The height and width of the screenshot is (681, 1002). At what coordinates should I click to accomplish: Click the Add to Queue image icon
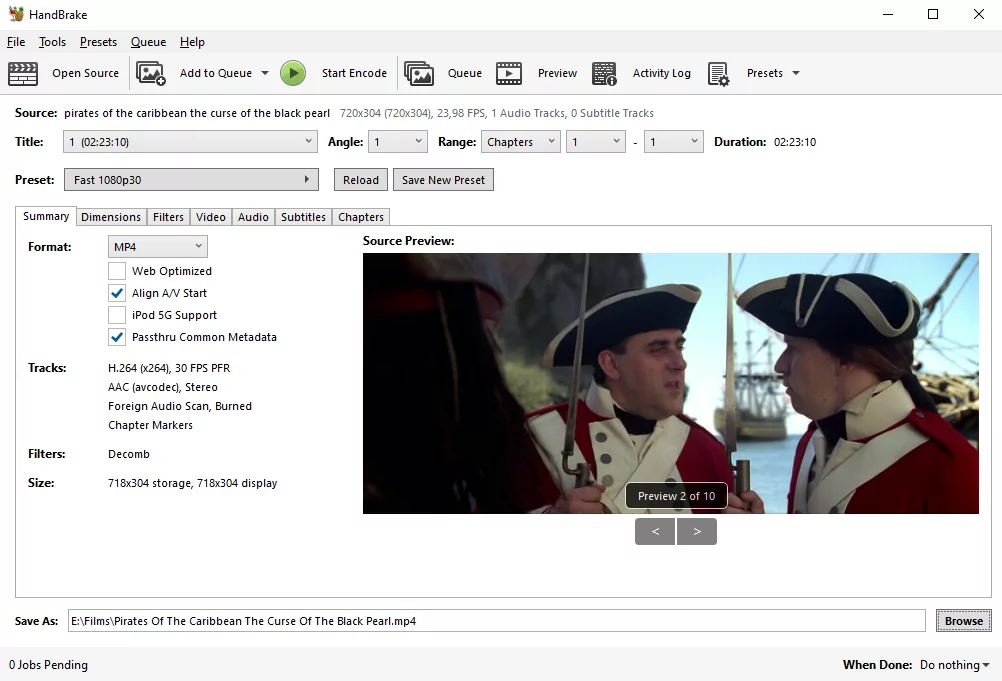(151, 73)
